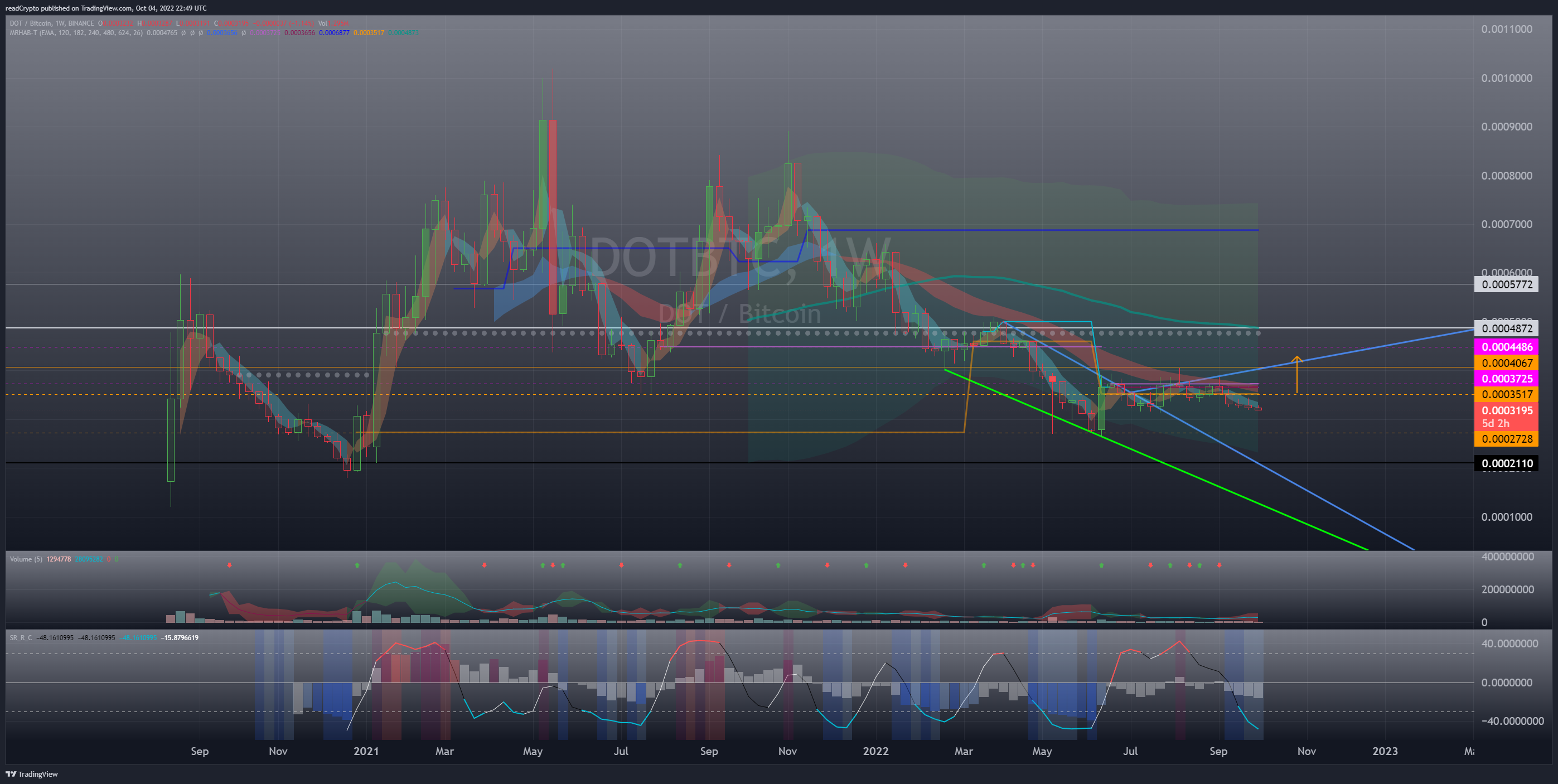Click the 0.0005772 white price label

pos(1506,284)
